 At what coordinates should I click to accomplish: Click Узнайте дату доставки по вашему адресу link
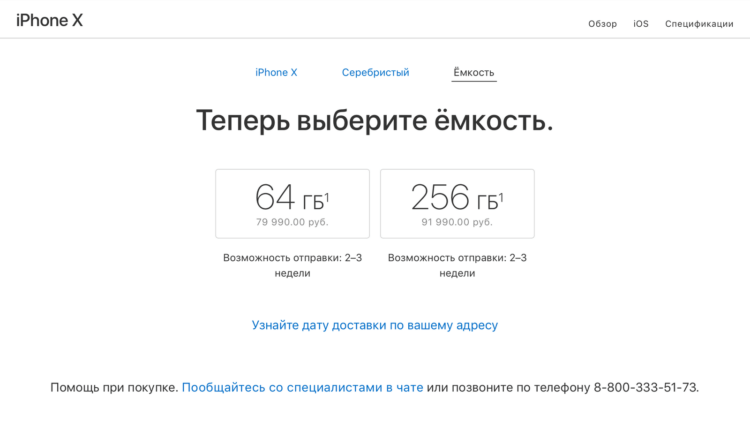click(375, 325)
